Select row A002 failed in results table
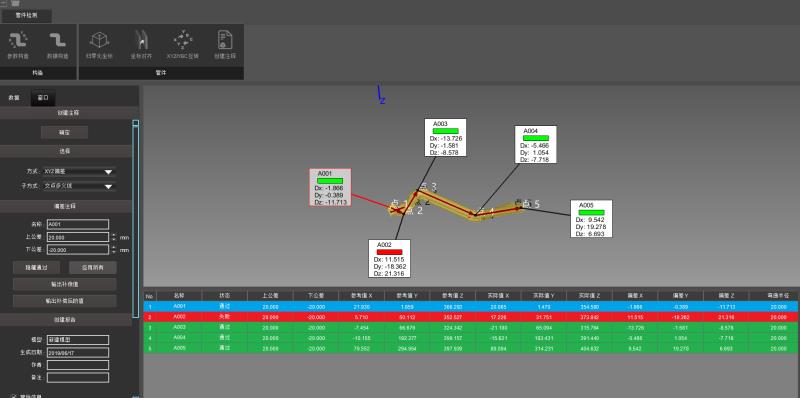 point(471,317)
